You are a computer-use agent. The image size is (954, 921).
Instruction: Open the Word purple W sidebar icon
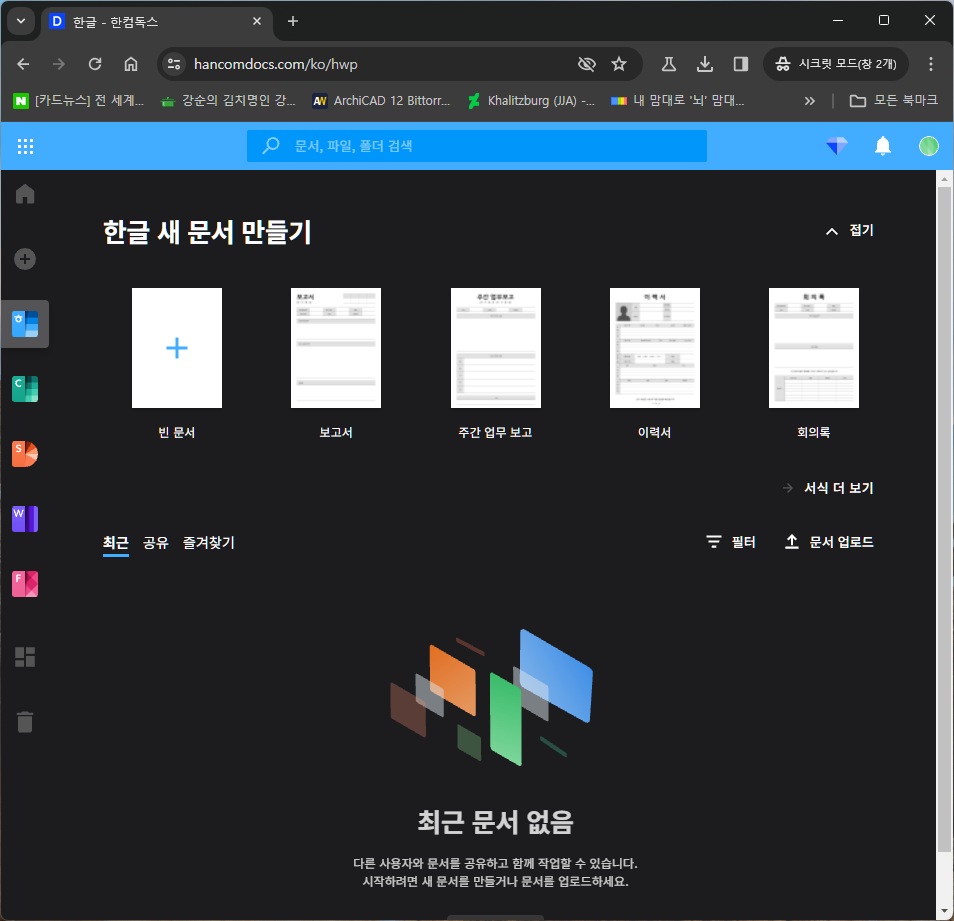[x=25, y=519]
